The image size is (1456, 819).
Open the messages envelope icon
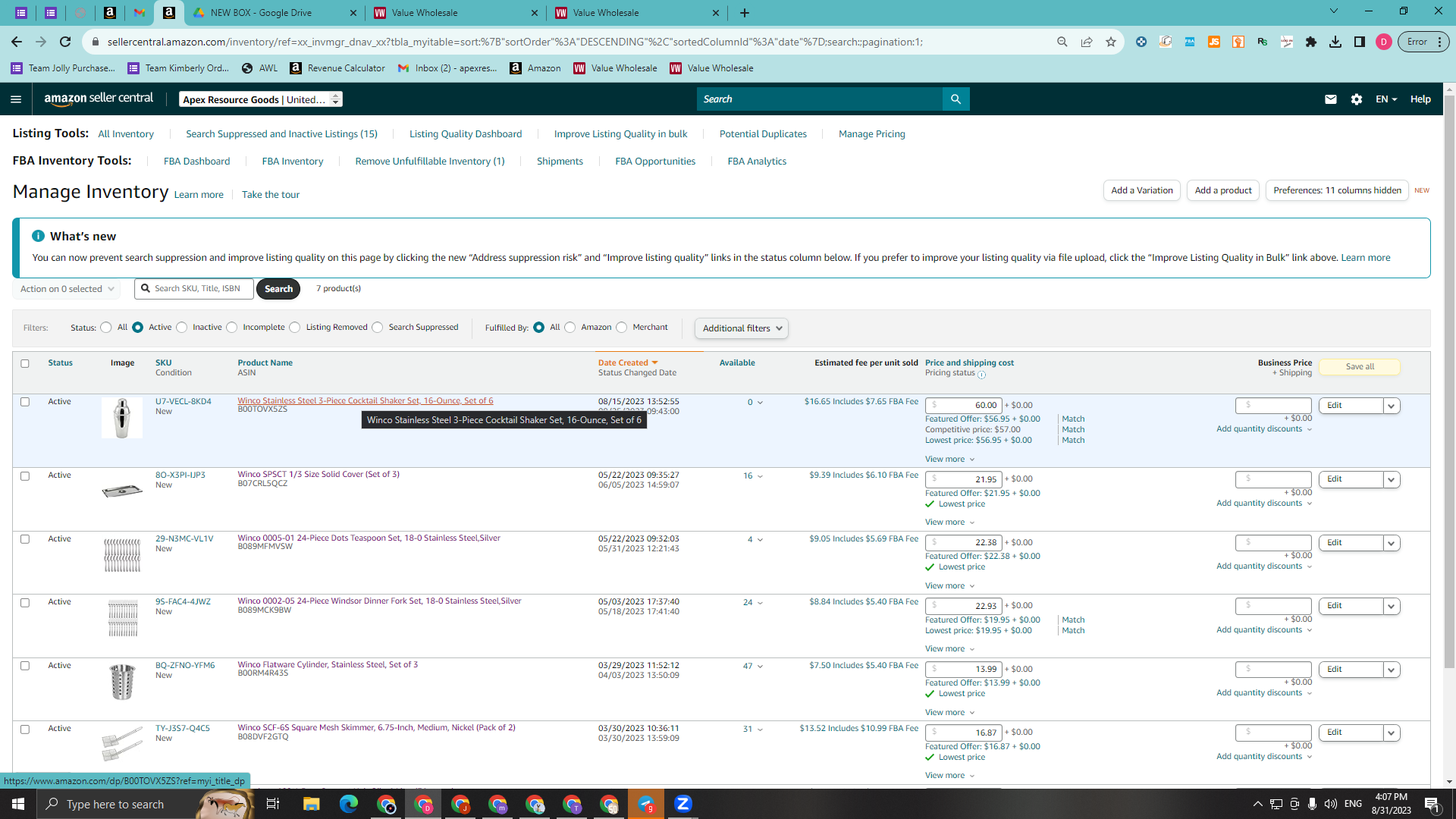click(1331, 99)
